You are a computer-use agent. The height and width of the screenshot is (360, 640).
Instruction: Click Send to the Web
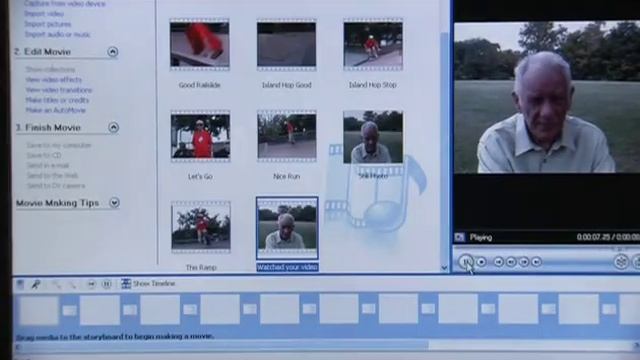52,176
